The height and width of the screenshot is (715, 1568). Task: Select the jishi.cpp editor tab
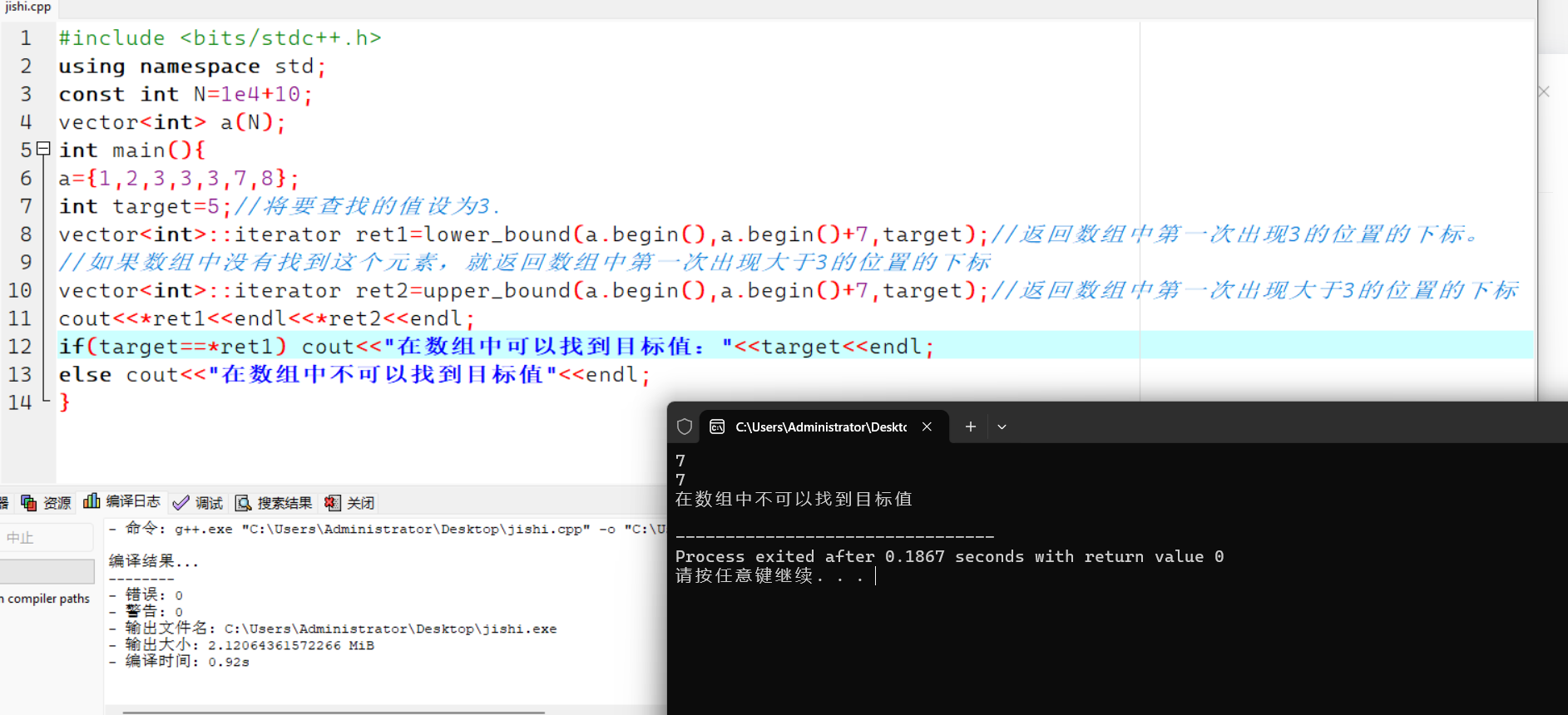pyautogui.click(x=27, y=7)
